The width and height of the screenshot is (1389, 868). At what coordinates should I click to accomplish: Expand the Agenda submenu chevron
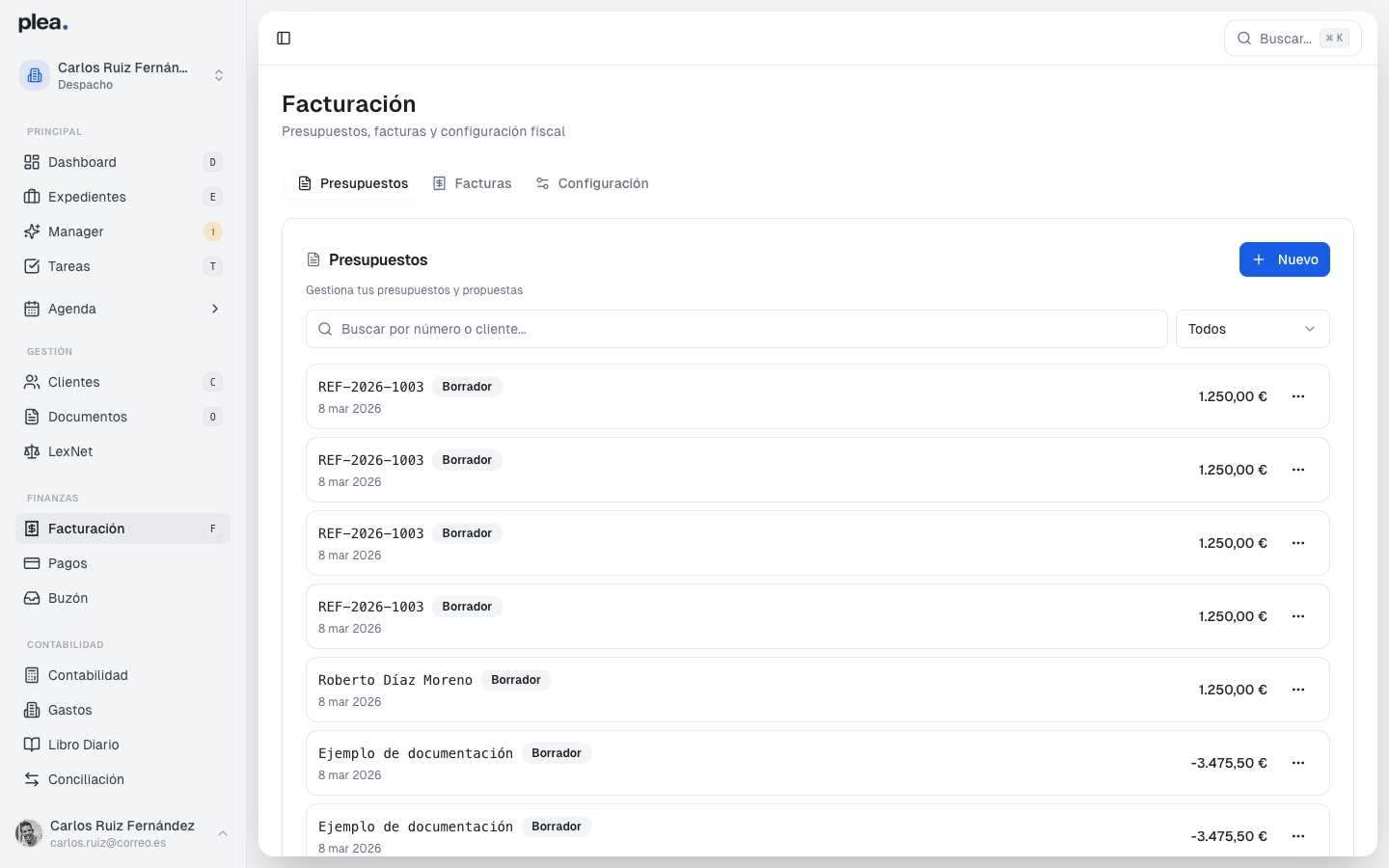215,309
